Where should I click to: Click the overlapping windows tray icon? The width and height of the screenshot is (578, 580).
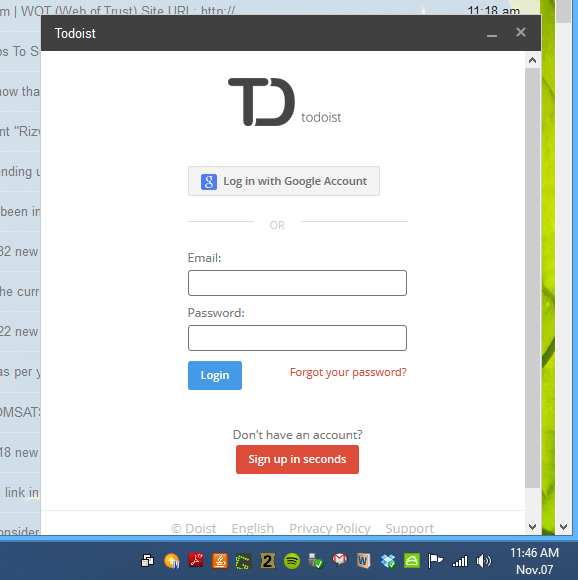(148, 561)
